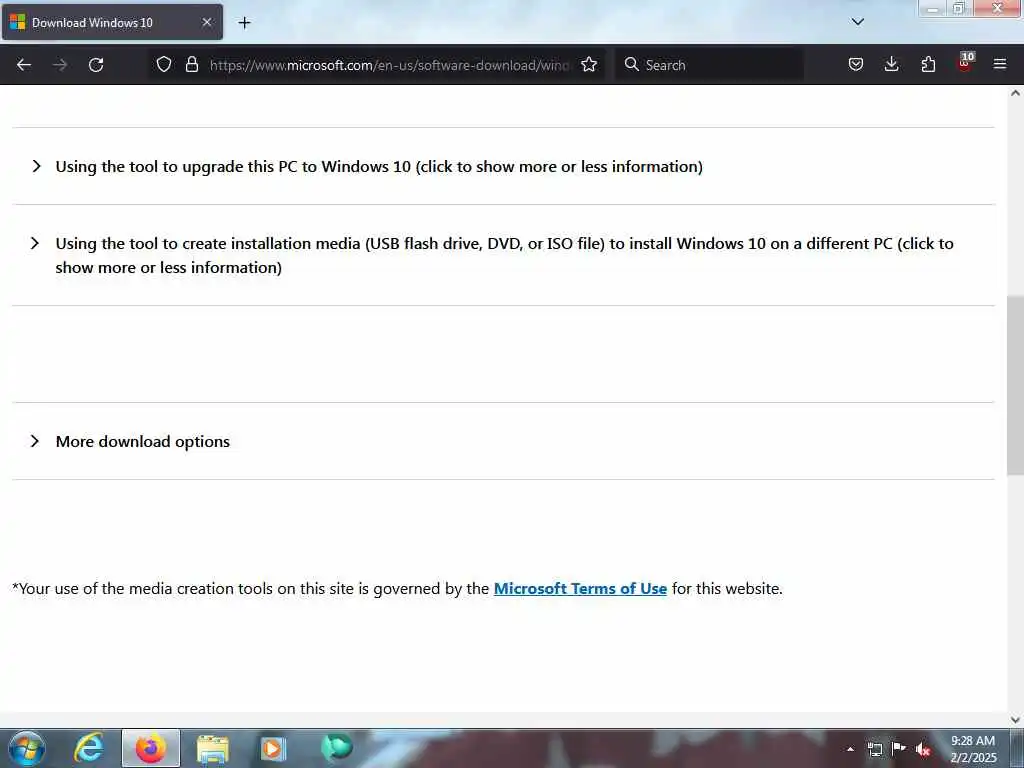Click the URL address field

click(x=390, y=65)
